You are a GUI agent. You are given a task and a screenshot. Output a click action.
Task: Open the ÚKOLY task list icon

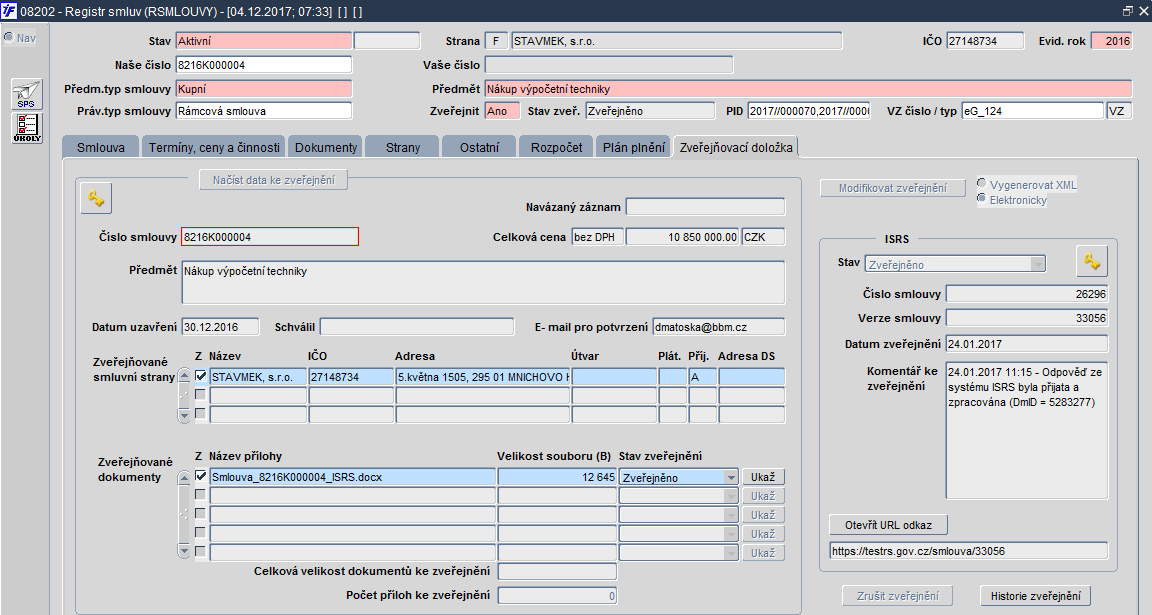[27, 128]
